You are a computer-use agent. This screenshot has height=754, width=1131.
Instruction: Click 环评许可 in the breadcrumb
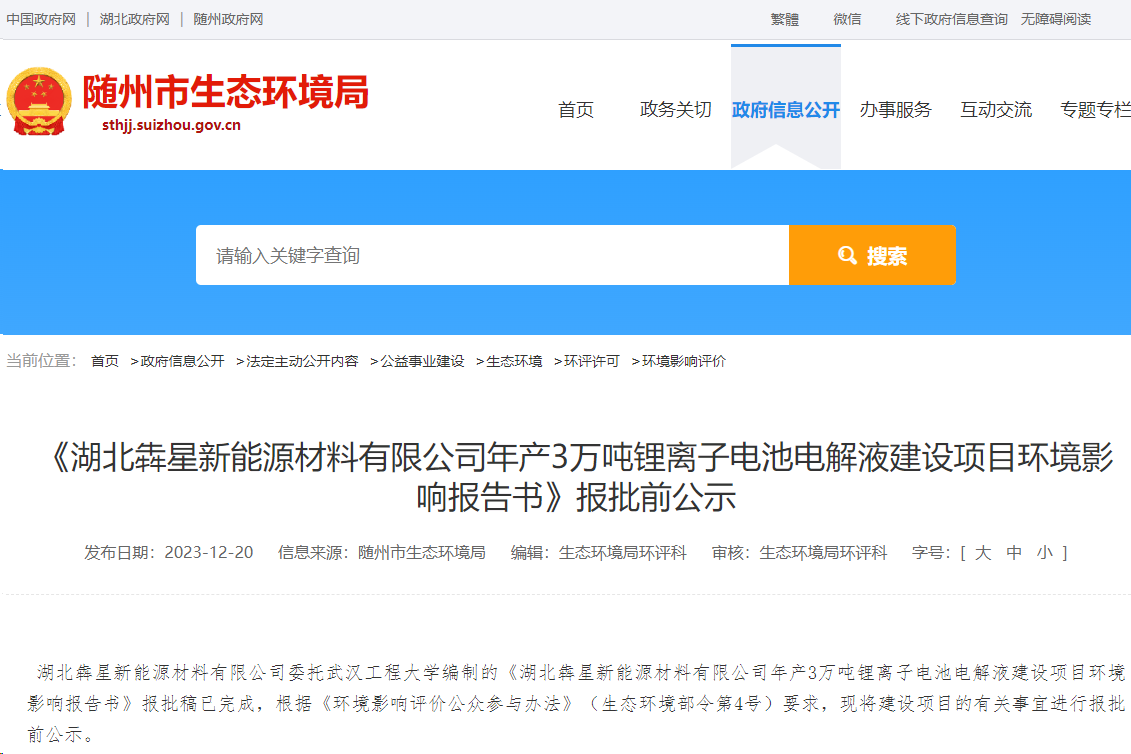coord(591,361)
